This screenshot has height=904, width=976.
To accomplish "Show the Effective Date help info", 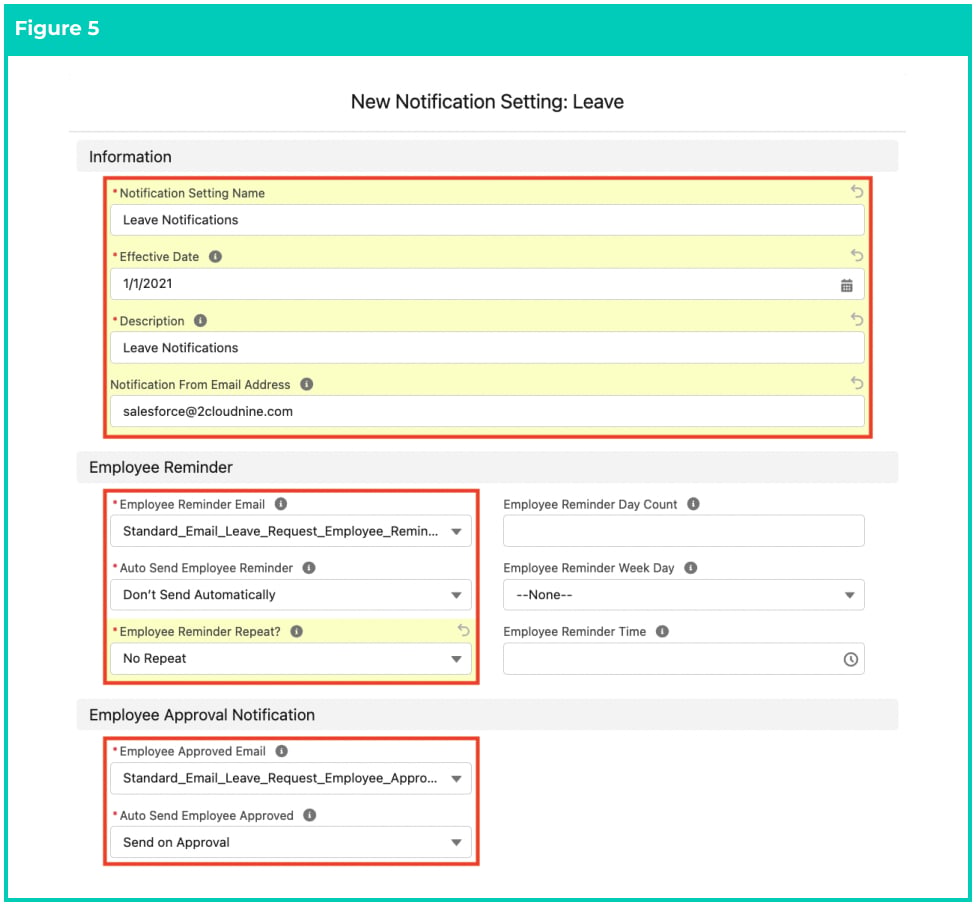I will (x=215, y=257).
